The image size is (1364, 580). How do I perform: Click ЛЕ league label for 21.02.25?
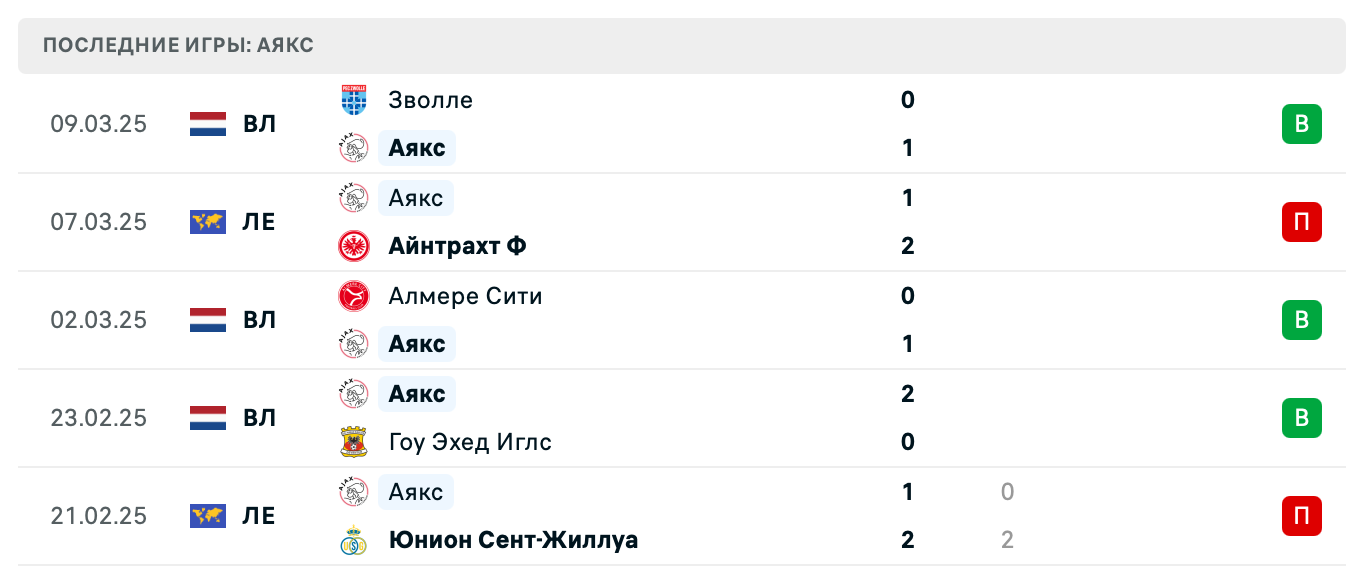click(259, 516)
